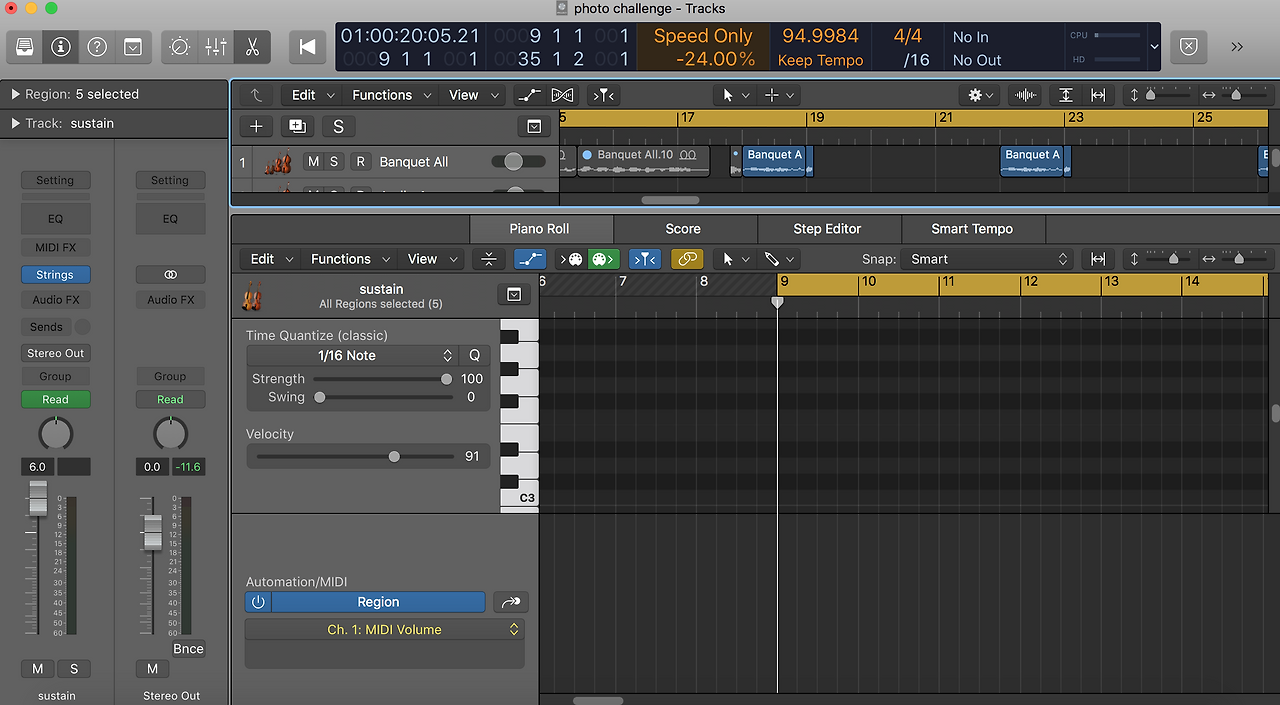The height and width of the screenshot is (705, 1280).
Task: Expand the Track sustain inspector
Action: click(16, 123)
